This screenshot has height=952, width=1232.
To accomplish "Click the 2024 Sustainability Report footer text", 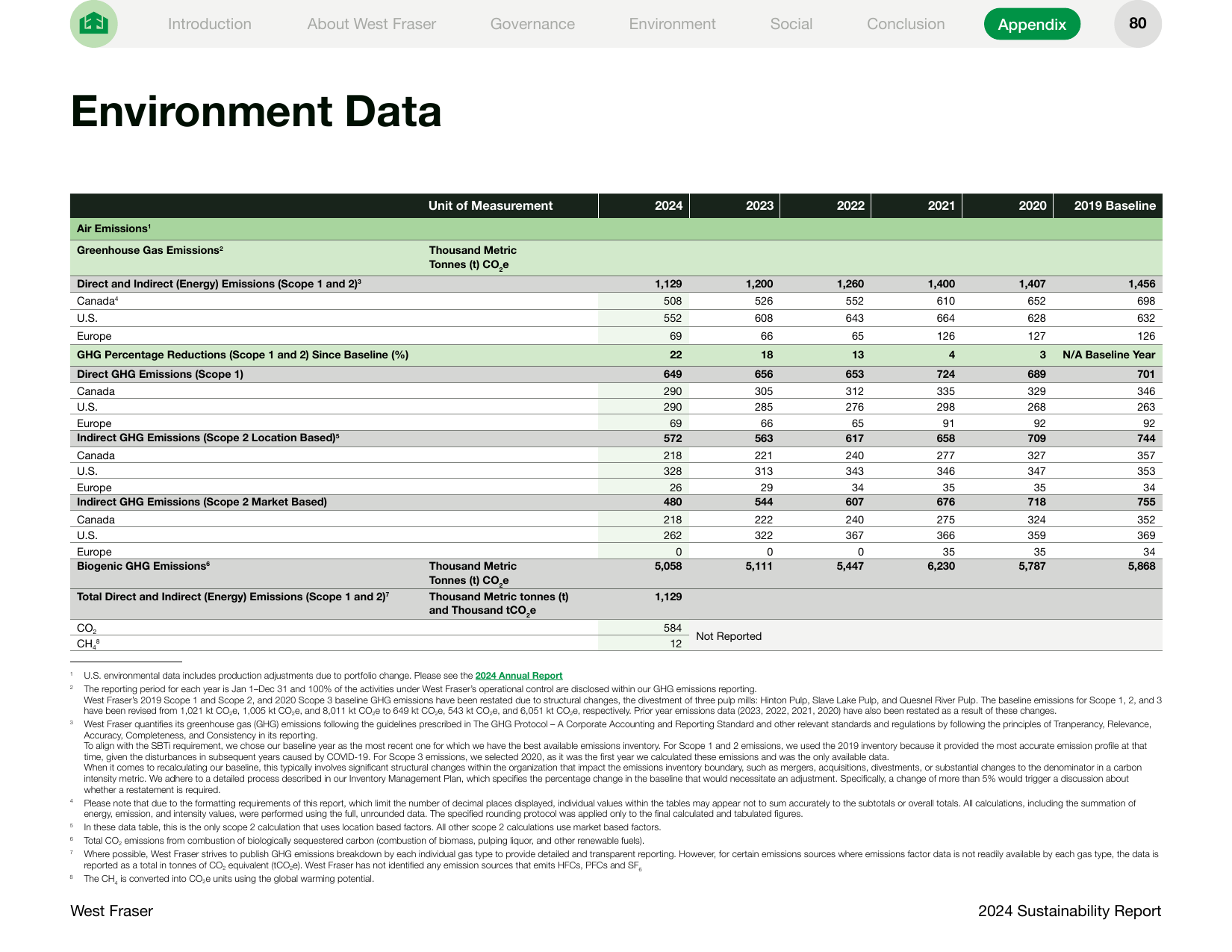I will point(1069,911).
